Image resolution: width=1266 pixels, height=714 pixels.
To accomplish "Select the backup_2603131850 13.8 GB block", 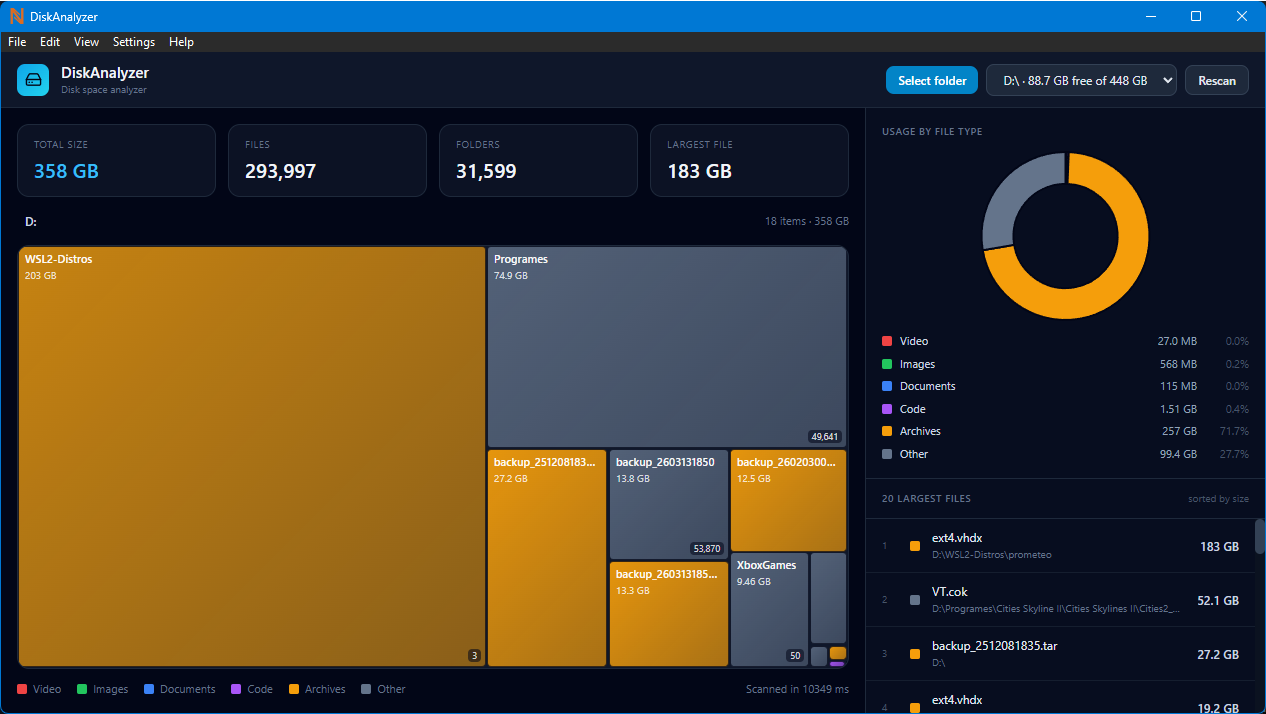I will [x=669, y=504].
